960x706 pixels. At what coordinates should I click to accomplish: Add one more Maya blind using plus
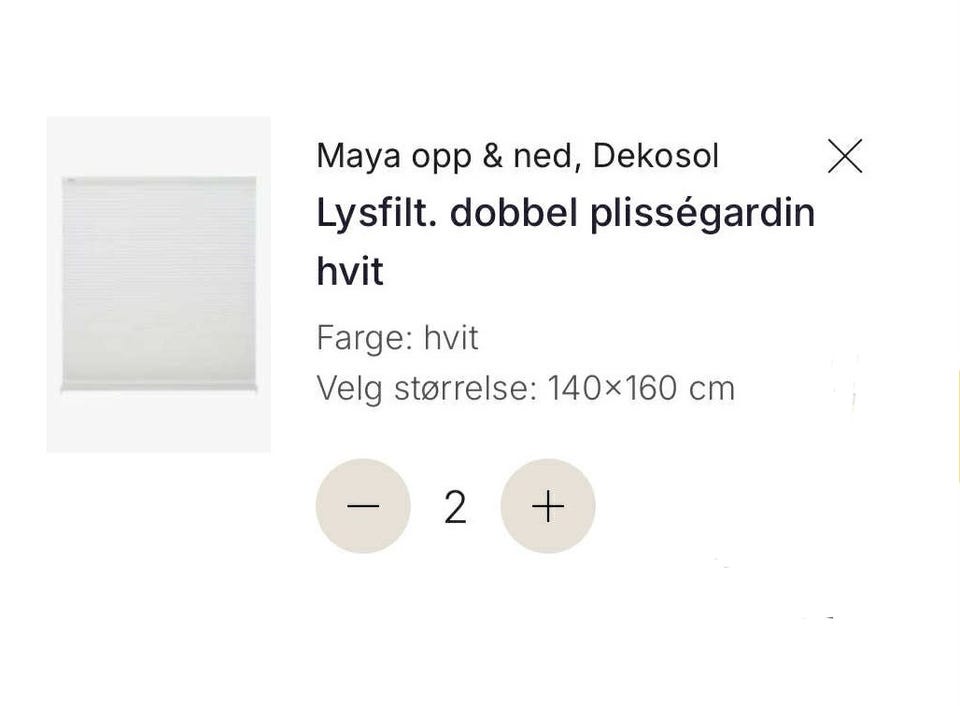(x=548, y=506)
